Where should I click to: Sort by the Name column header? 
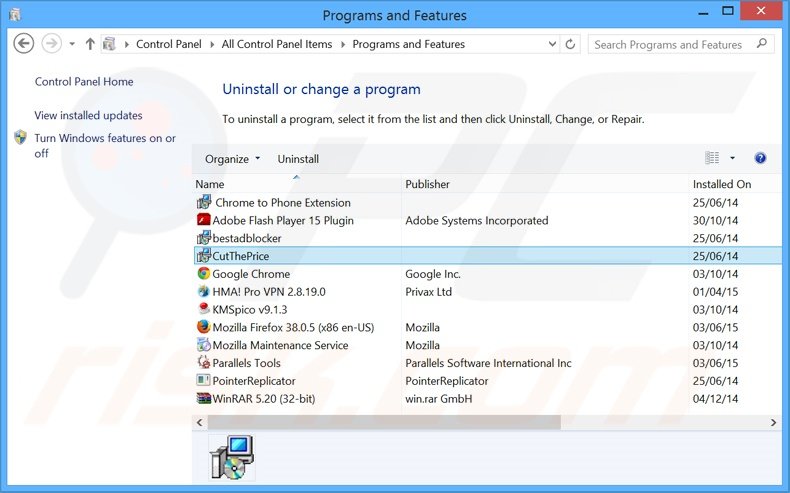[210, 184]
